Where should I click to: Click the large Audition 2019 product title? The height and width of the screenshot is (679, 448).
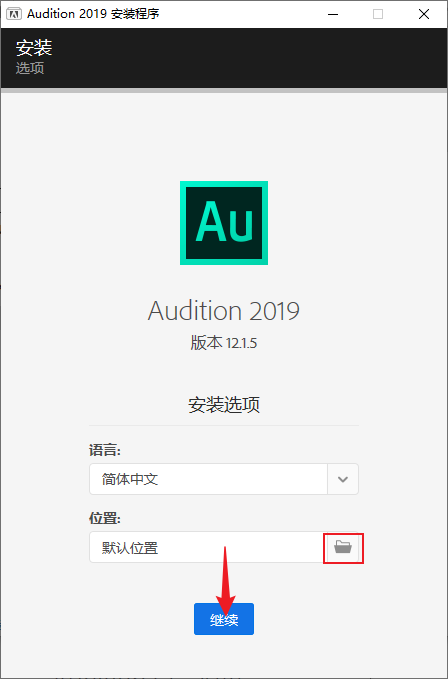224,310
